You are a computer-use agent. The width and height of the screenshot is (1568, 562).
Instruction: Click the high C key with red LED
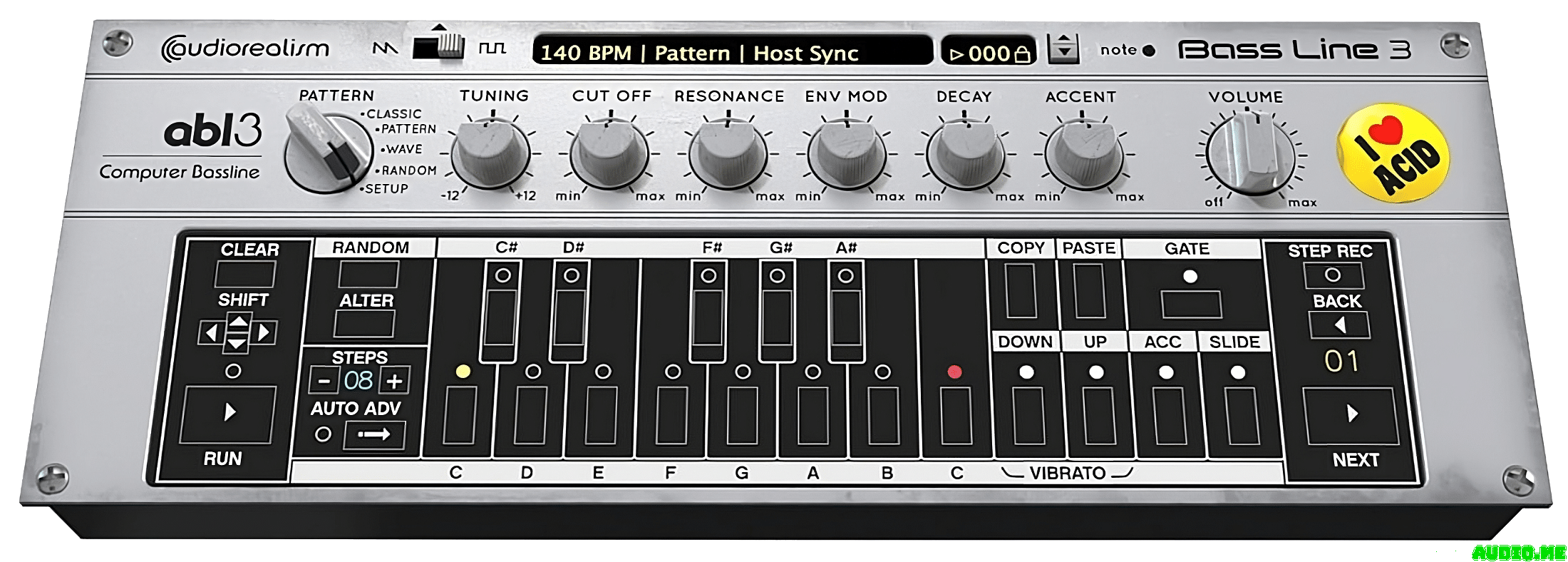(956, 416)
